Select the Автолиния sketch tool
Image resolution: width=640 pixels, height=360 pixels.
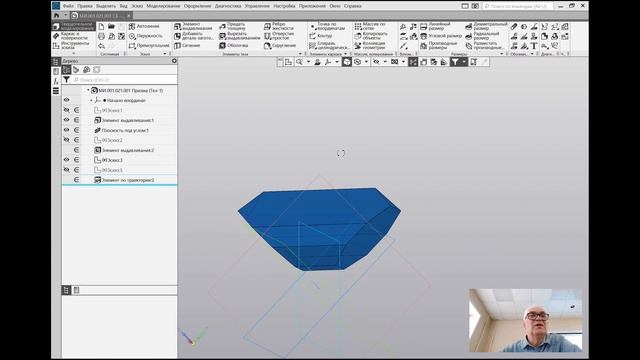144,27
